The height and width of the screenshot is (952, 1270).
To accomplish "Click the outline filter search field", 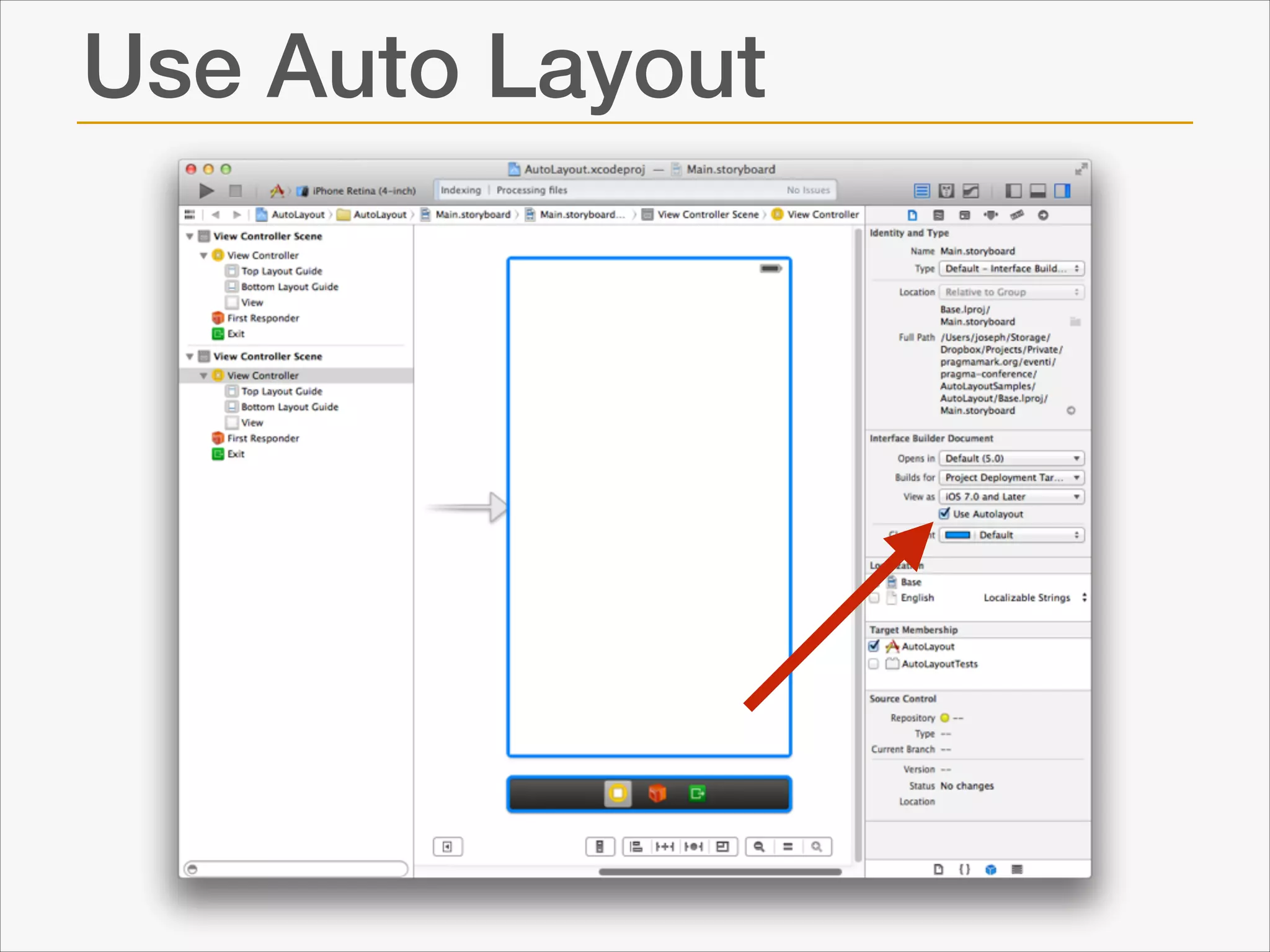I will [296, 869].
